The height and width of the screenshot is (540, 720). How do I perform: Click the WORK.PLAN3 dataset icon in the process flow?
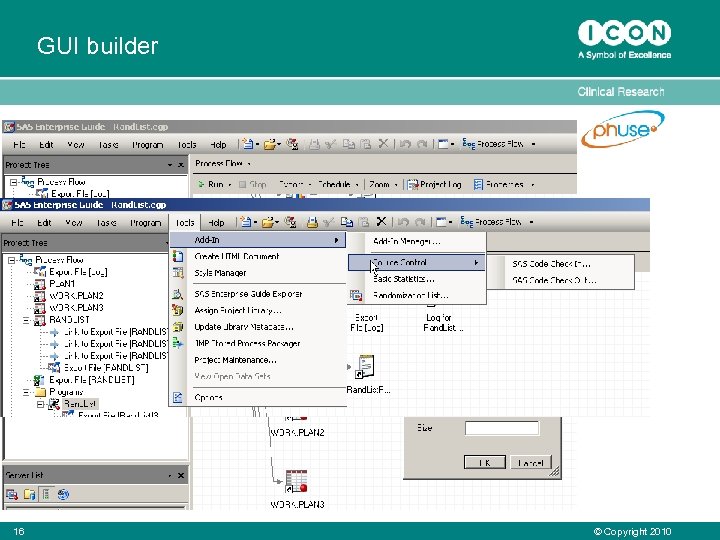[296, 482]
